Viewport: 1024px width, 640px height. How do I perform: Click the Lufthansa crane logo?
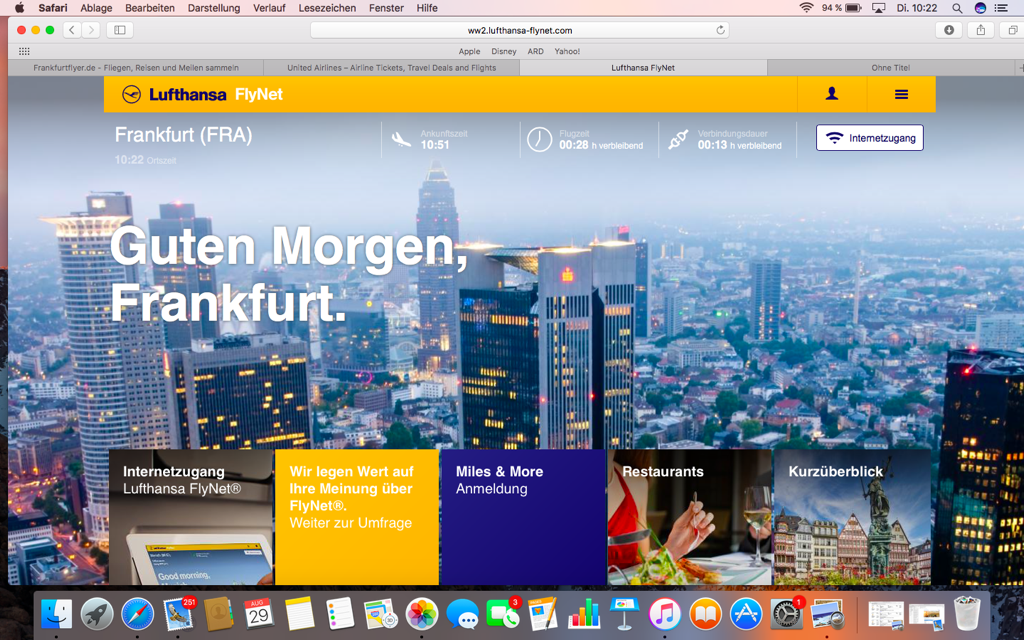[x=132, y=94]
